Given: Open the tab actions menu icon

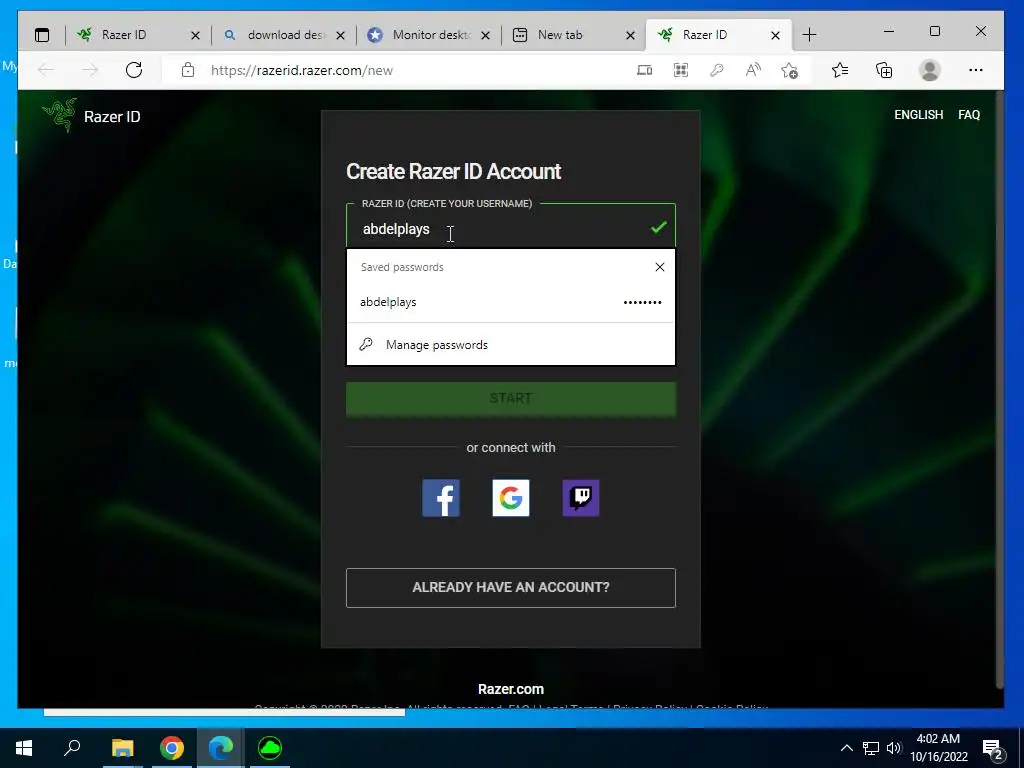Looking at the screenshot, I should point(42,35).
